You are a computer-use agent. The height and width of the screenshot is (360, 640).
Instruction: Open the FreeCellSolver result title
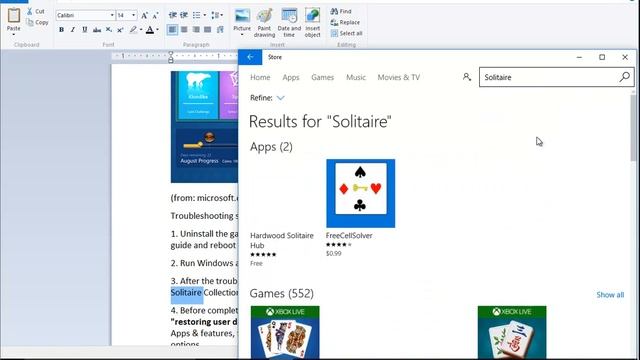coord(349,236)
